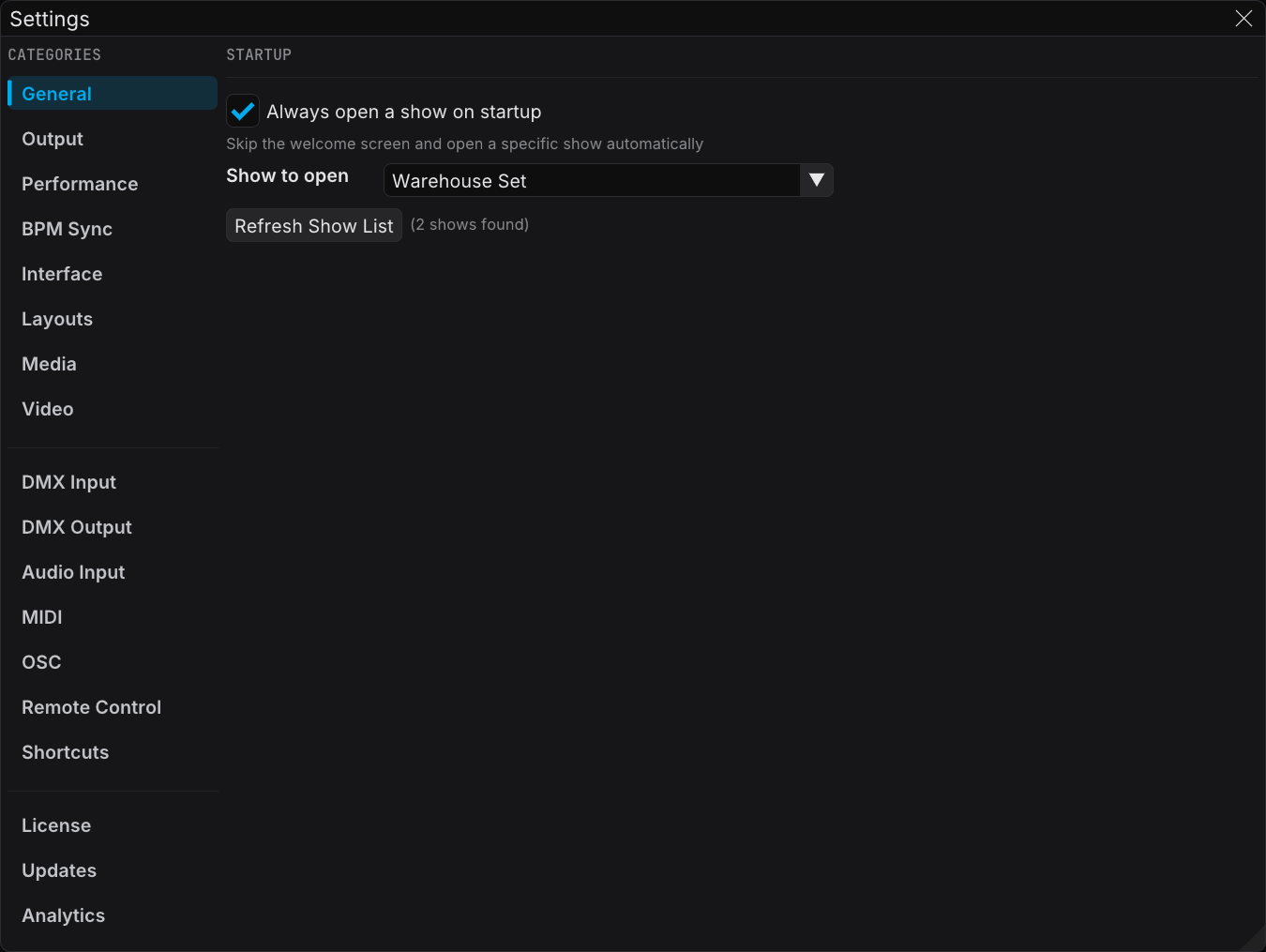Go to Performance settings
Image resolution: width=1266 pixels, height=952 pixels.
[x=113, y=184]
